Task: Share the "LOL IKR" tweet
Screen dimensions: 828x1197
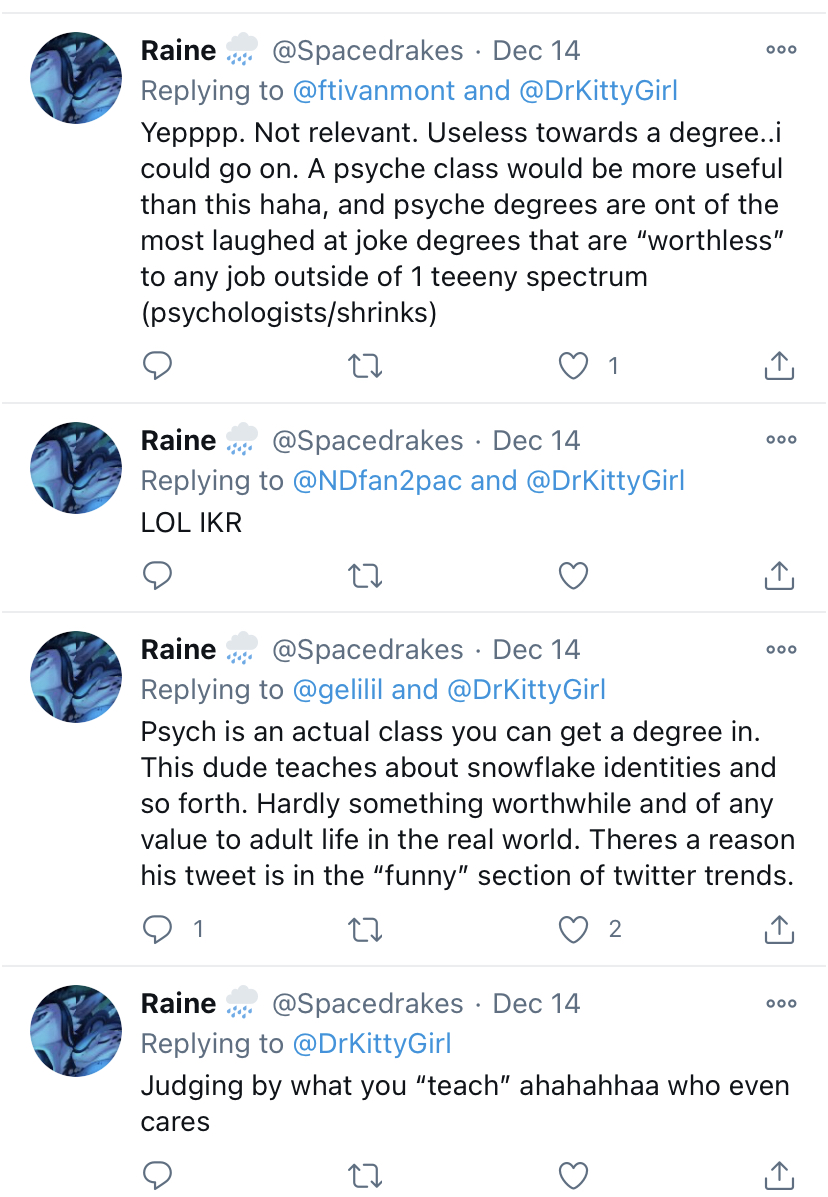Action: click(x=779, y=576)
